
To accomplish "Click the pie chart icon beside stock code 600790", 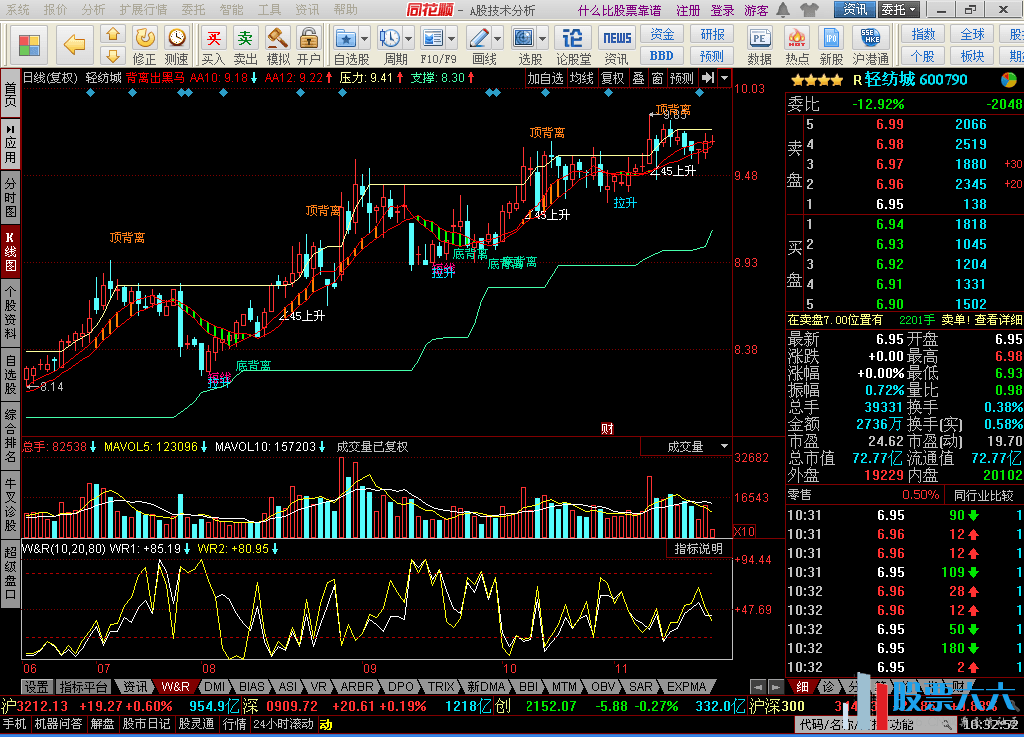I will point(1008,80).
